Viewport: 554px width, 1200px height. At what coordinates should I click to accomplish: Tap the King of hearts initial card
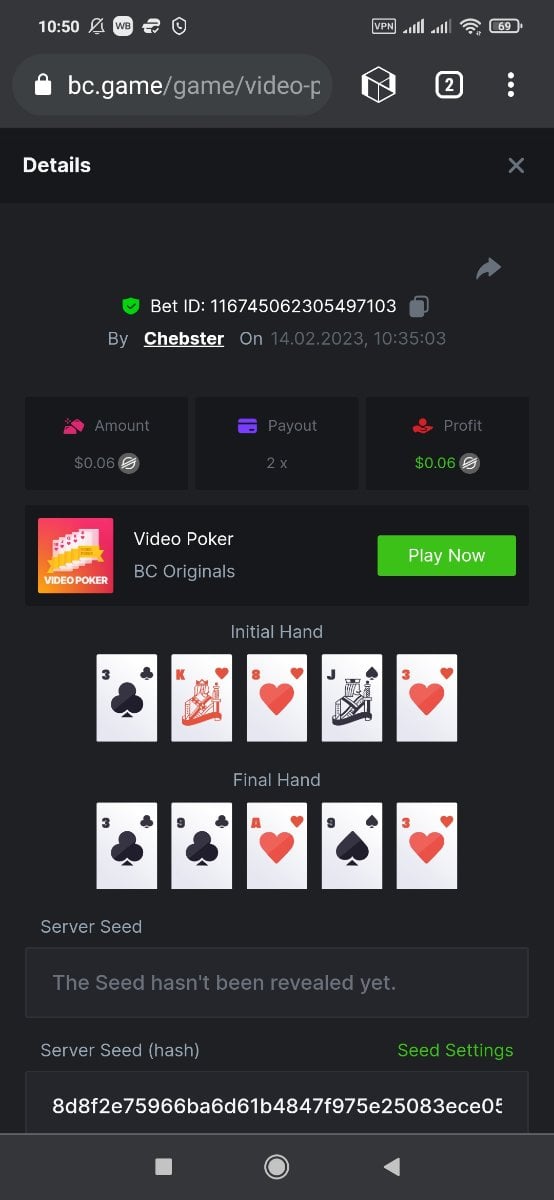coord(202,698)
